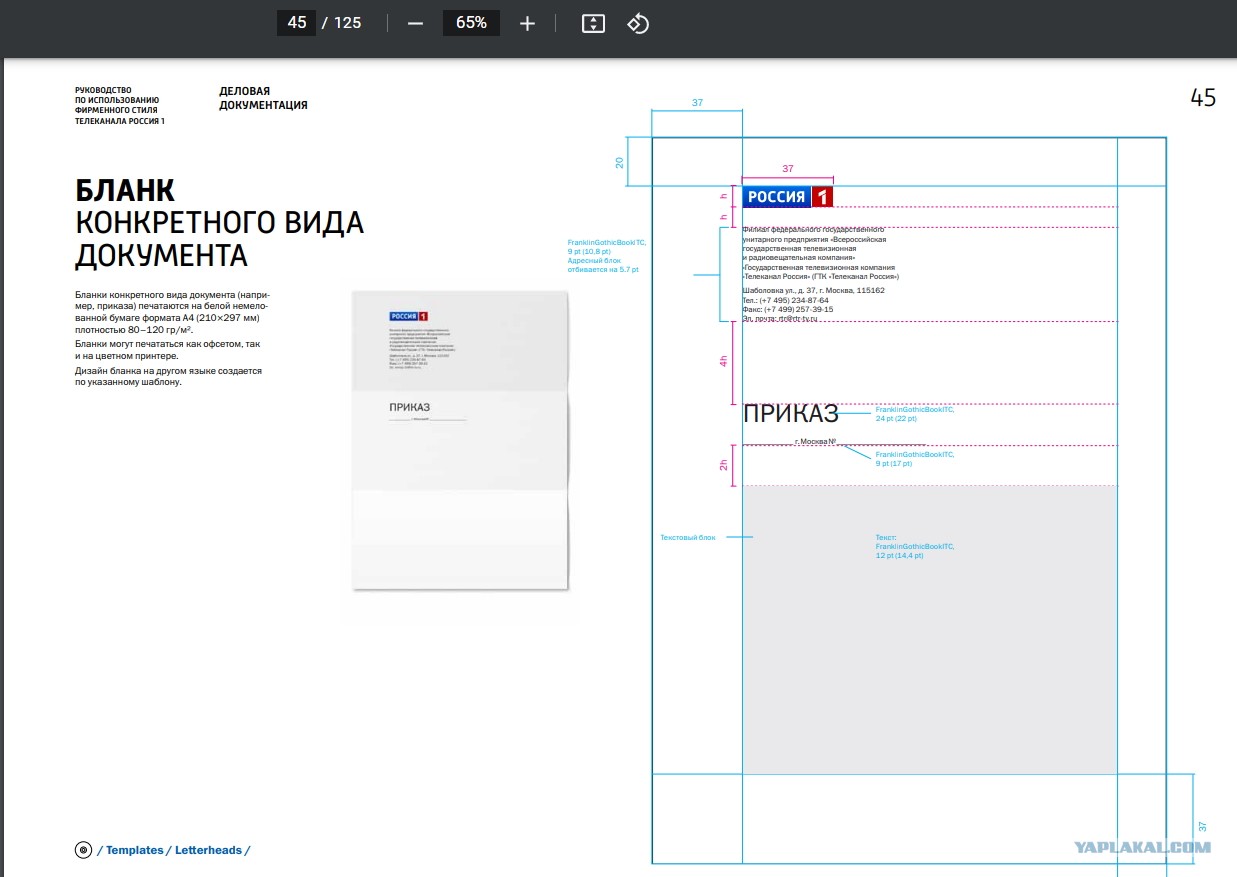Screen dimensions: 1237x877
Task: Click the Текстовый блок annotation label
Action: coord(688,538)
